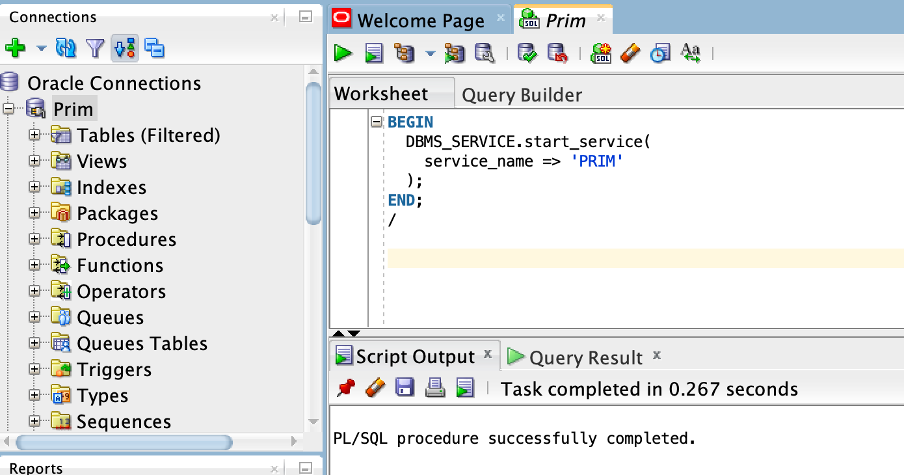The height and width of the screenshot is (476, 904).
Task: Open Unshared SQL Worksheet icon
Action: pyautogui.click(x=601, y=54)
